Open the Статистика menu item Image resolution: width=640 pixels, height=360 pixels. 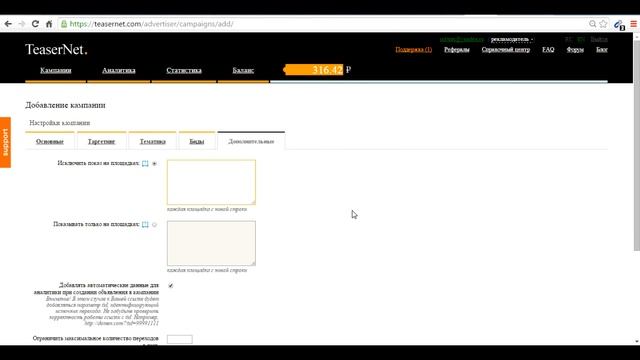[x=184, y=70]
